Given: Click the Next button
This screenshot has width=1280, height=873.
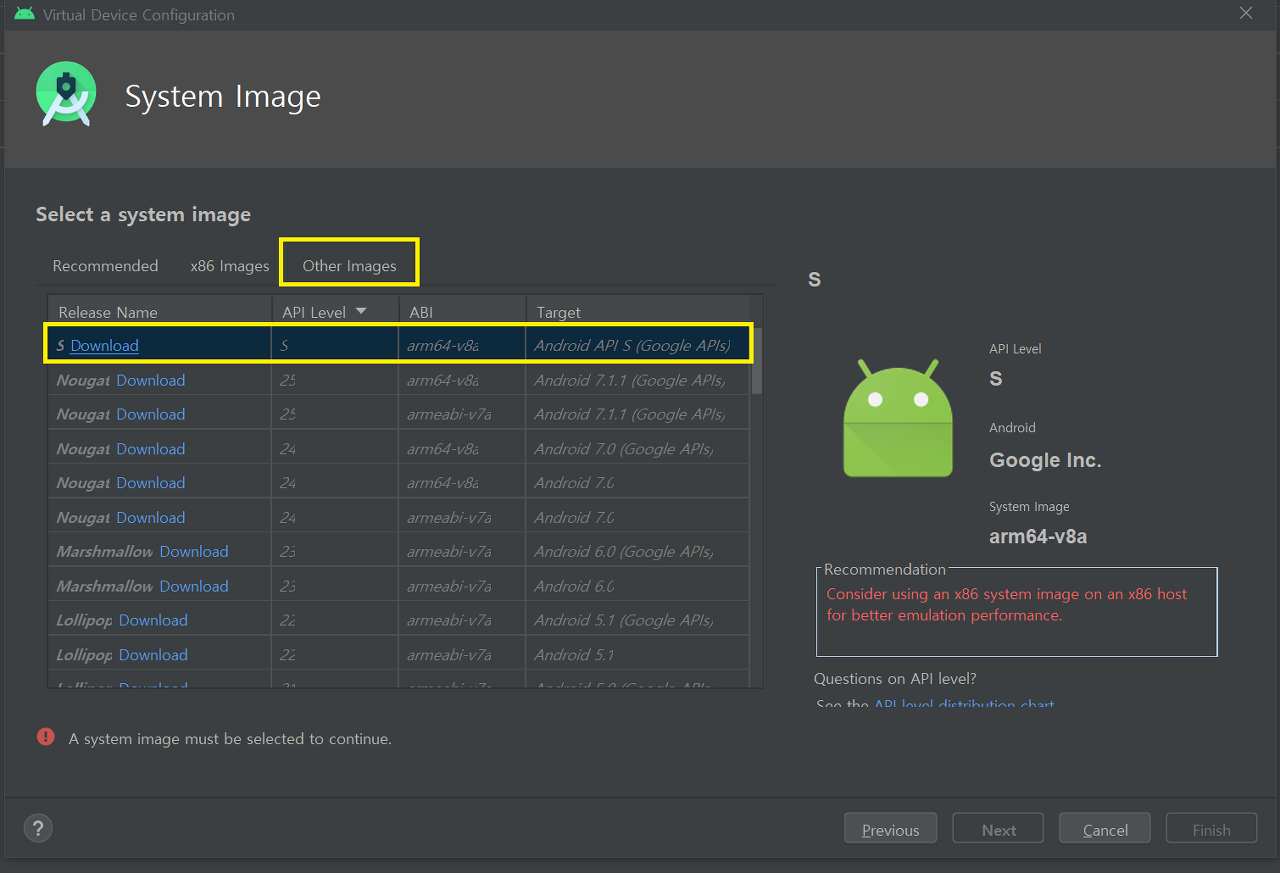Looking at the screenshot, I should (998, 829).
